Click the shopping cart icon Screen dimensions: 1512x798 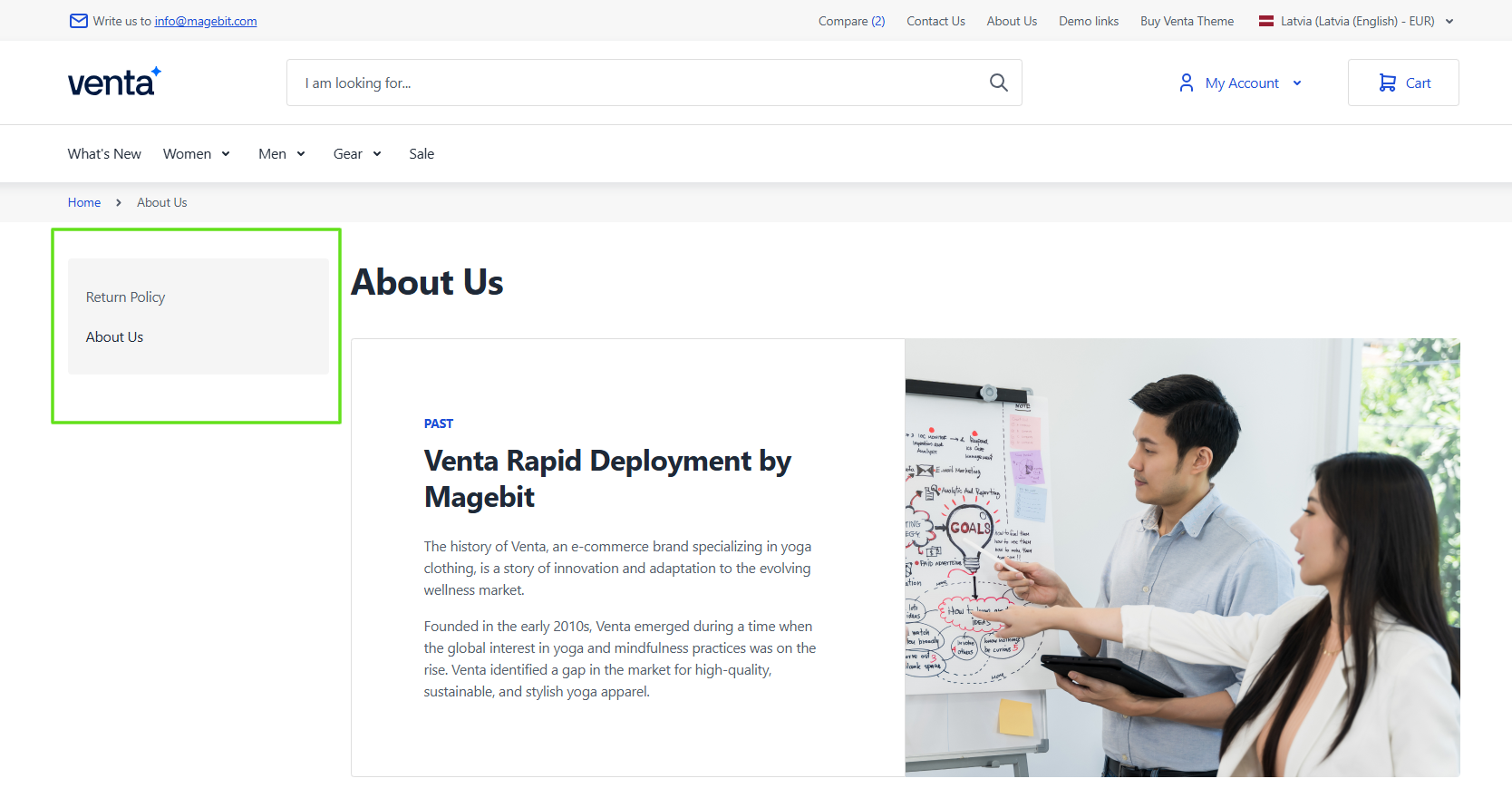pyautogui.click(x=1387, y=83)
